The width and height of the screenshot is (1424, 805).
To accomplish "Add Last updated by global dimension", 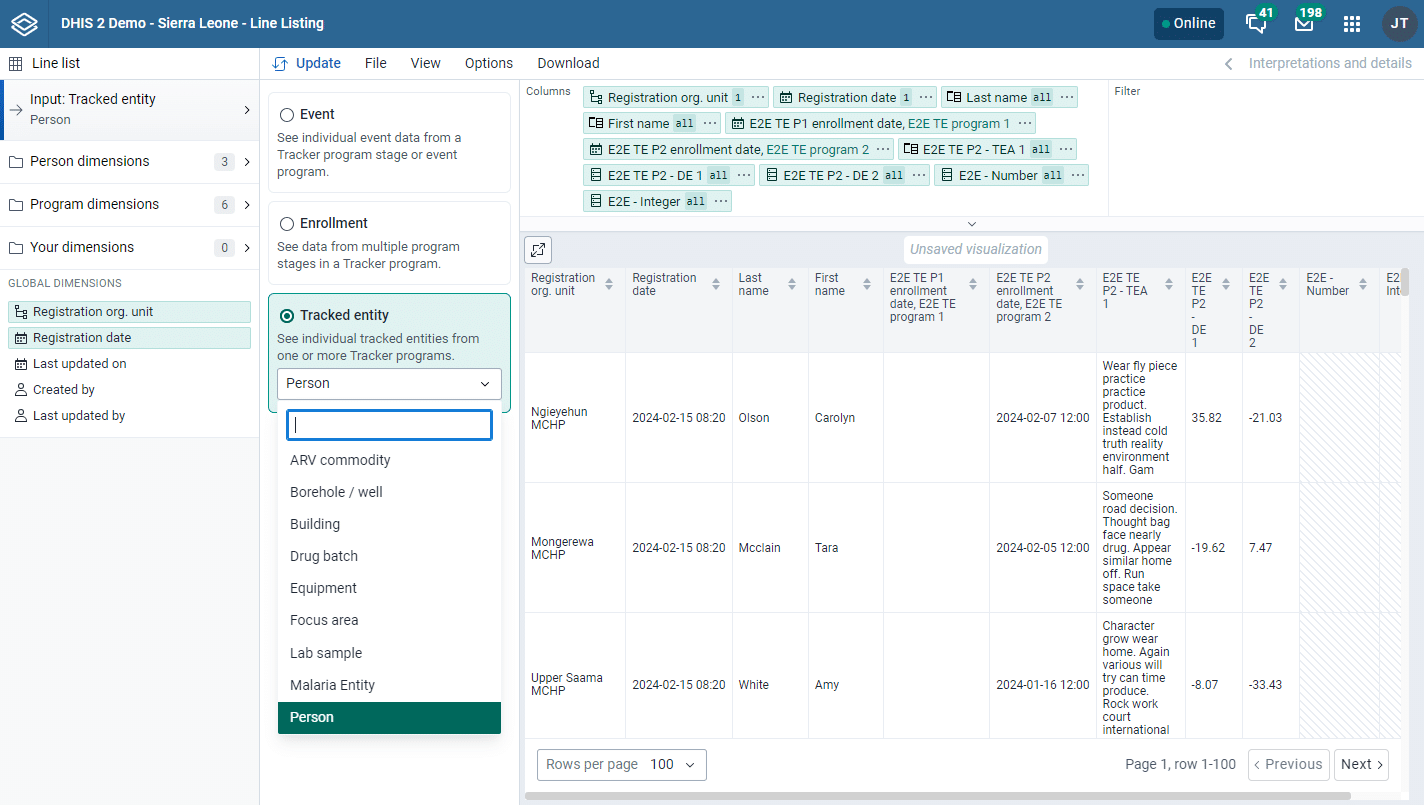I will click(129, 416).
